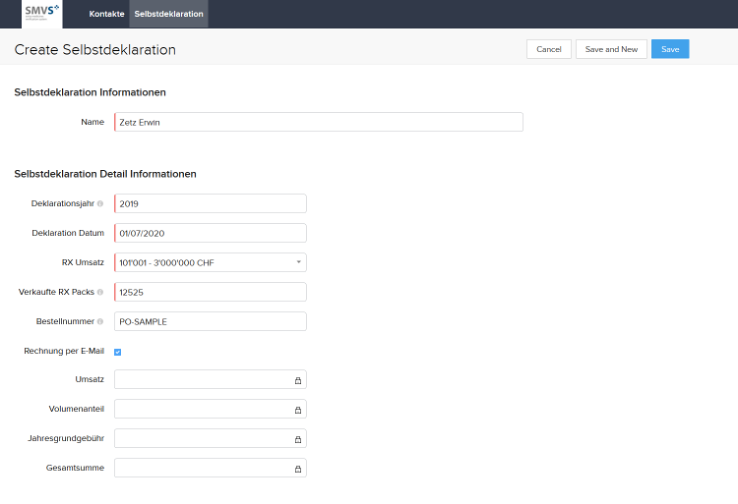Click the Deklarationsjahr info icon

100,204
